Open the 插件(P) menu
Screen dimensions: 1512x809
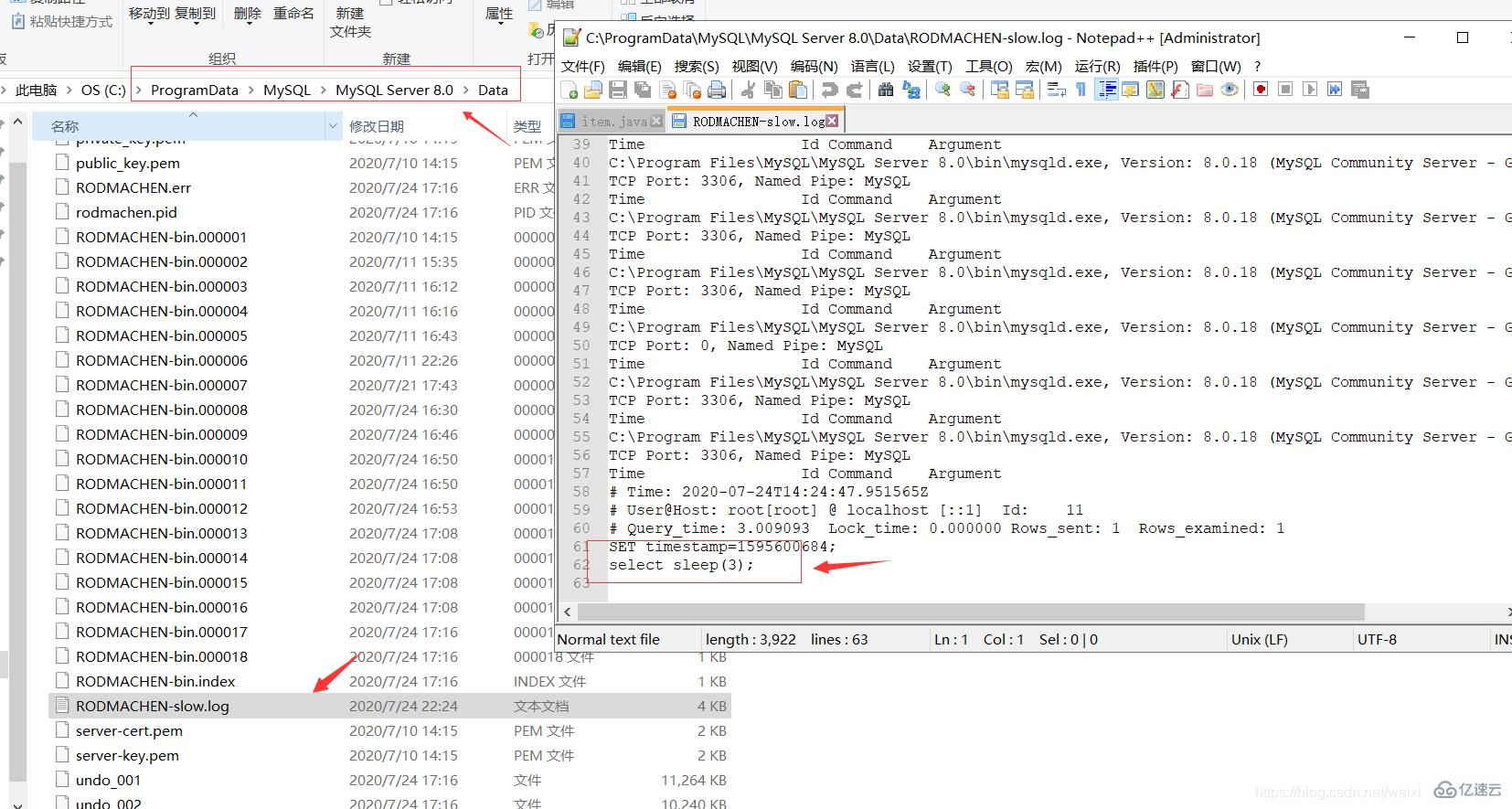pyautogui.click(x=1155, y=67)
